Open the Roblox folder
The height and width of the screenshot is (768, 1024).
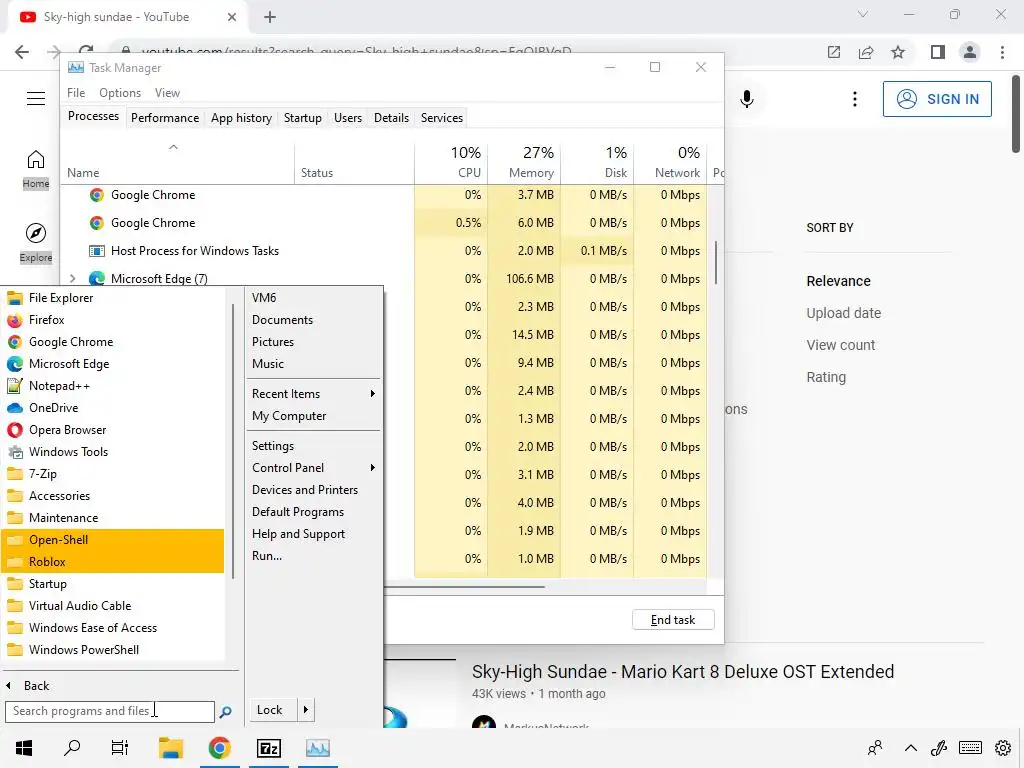pyautogui.click(x=114, y=562)
